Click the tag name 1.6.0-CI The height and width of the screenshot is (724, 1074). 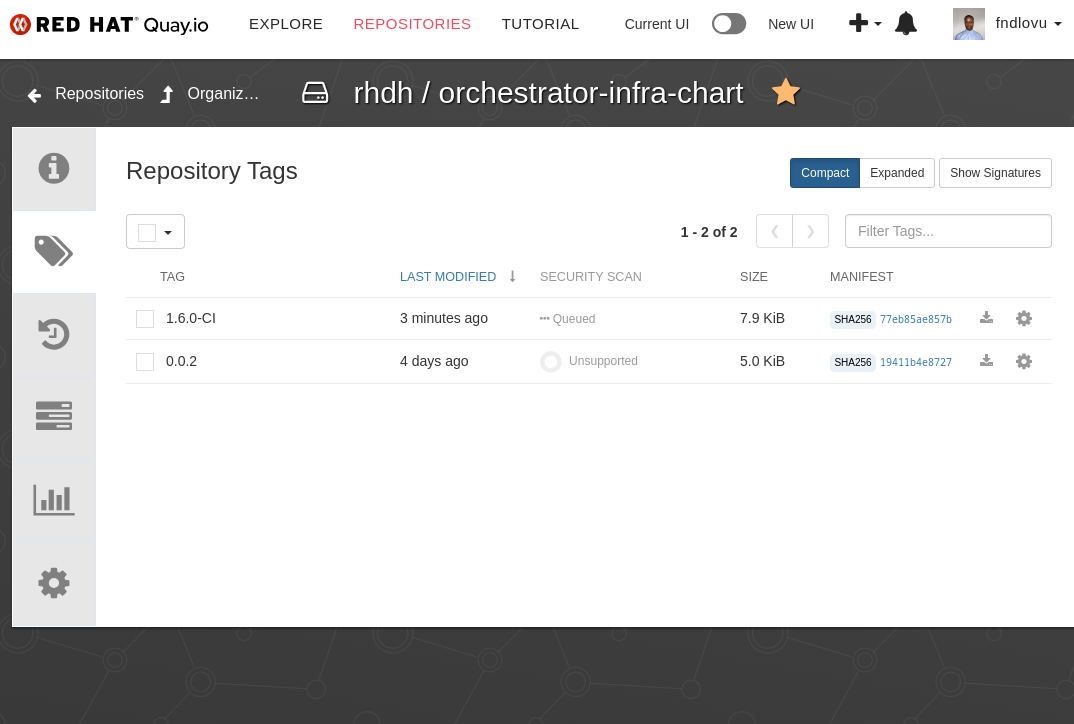coord(190,319)
